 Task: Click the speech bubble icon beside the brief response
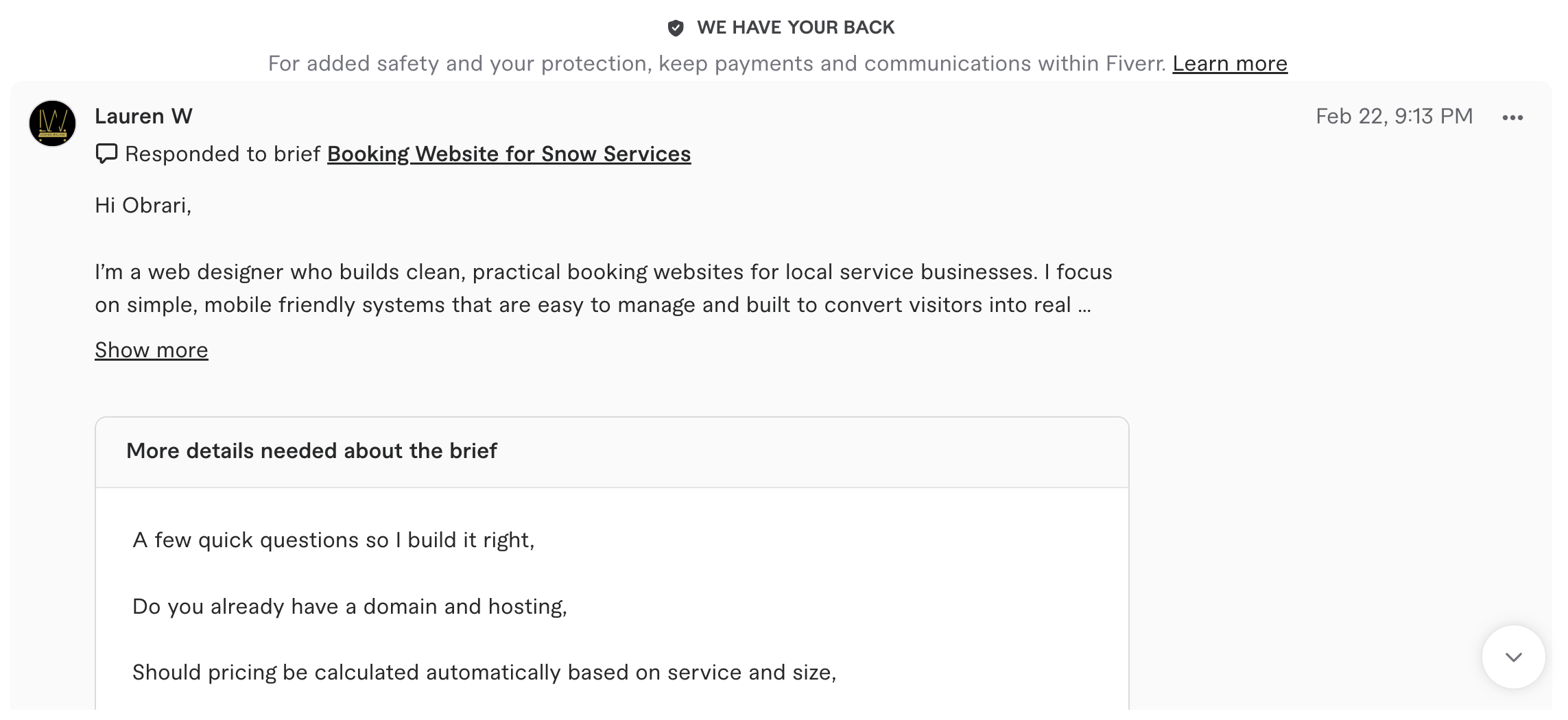(x=106, y=154)
